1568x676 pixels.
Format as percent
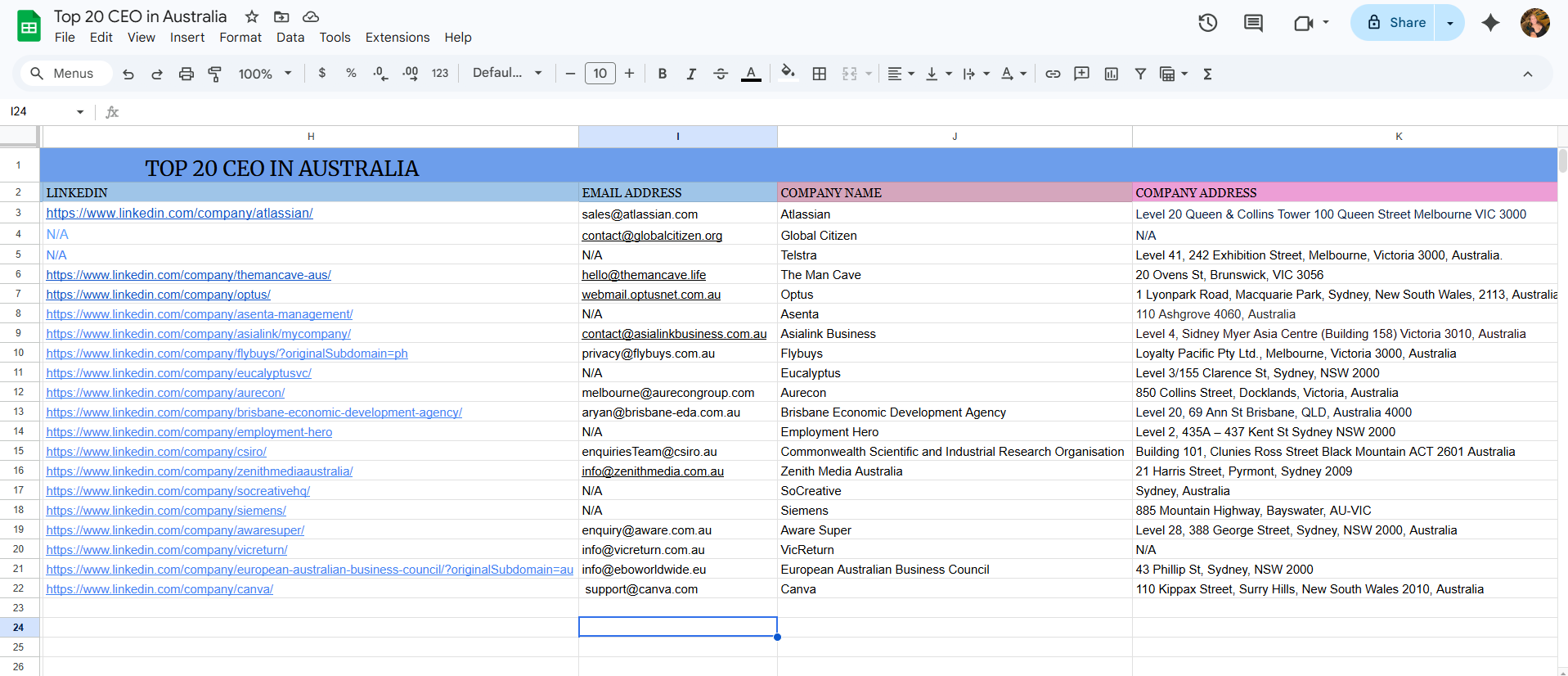point(351,74)
